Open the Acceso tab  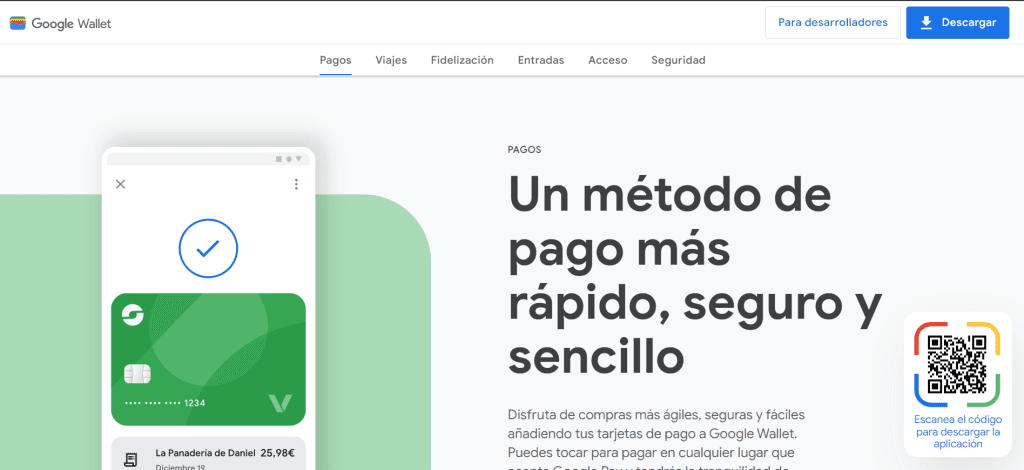coord(608,60)
